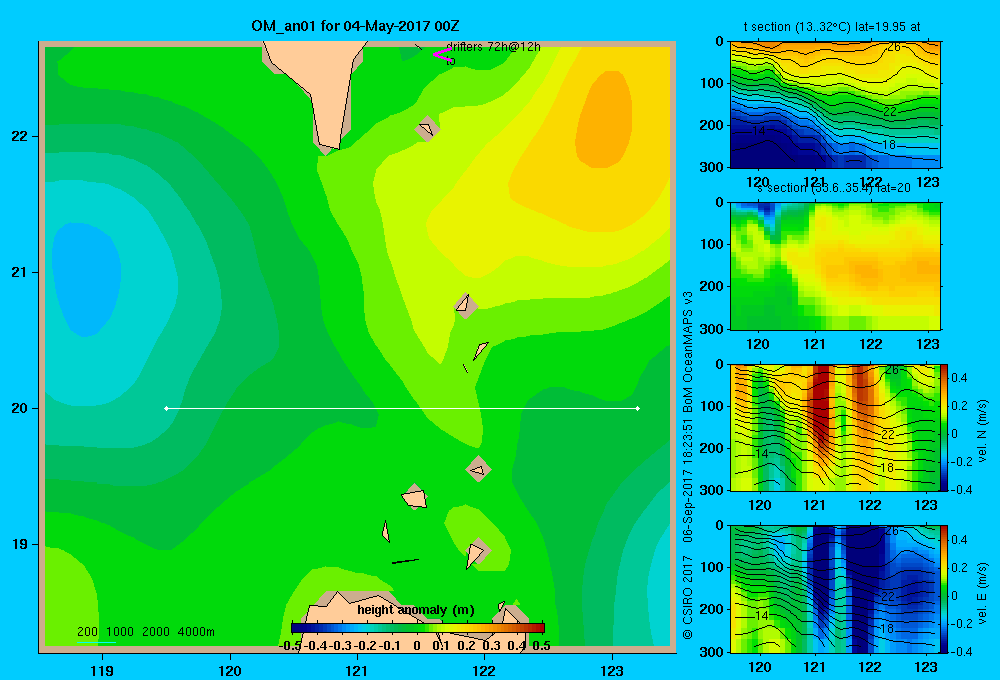
Task: Click the vel. N (m/s) axis label
Action: pyautogui.click(x=982, y=431)
